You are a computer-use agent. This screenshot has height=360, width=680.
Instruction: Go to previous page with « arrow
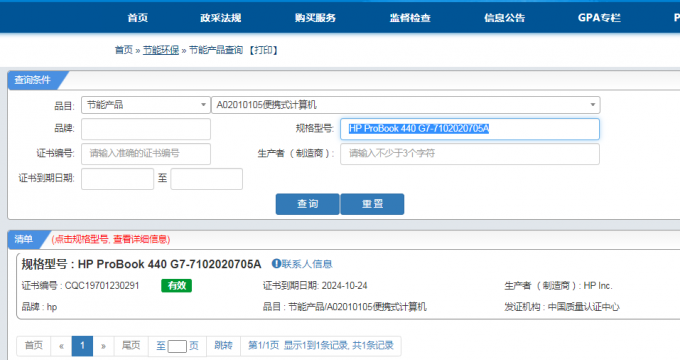(x=61, y=346)
